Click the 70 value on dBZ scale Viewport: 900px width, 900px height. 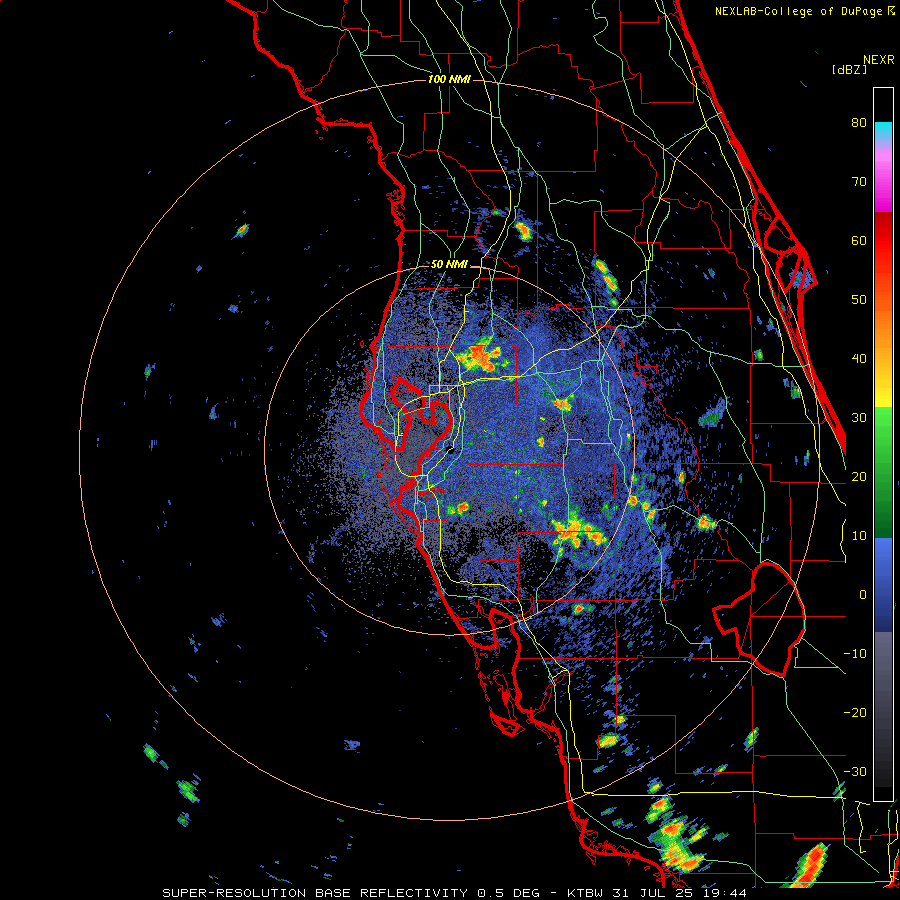pos(859,182)
